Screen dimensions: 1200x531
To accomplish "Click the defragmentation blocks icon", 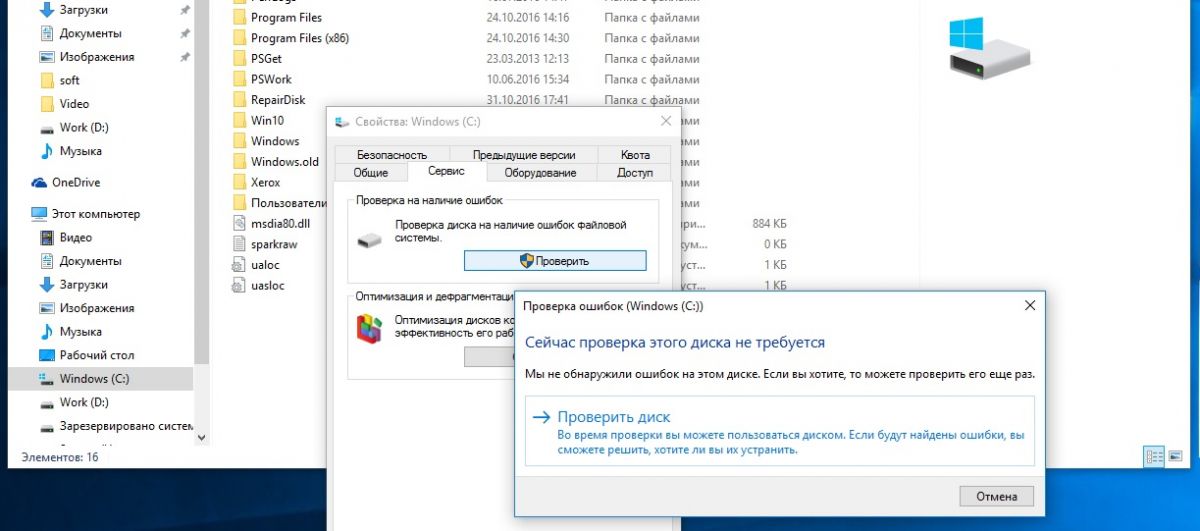I will [x=369, y=328].
